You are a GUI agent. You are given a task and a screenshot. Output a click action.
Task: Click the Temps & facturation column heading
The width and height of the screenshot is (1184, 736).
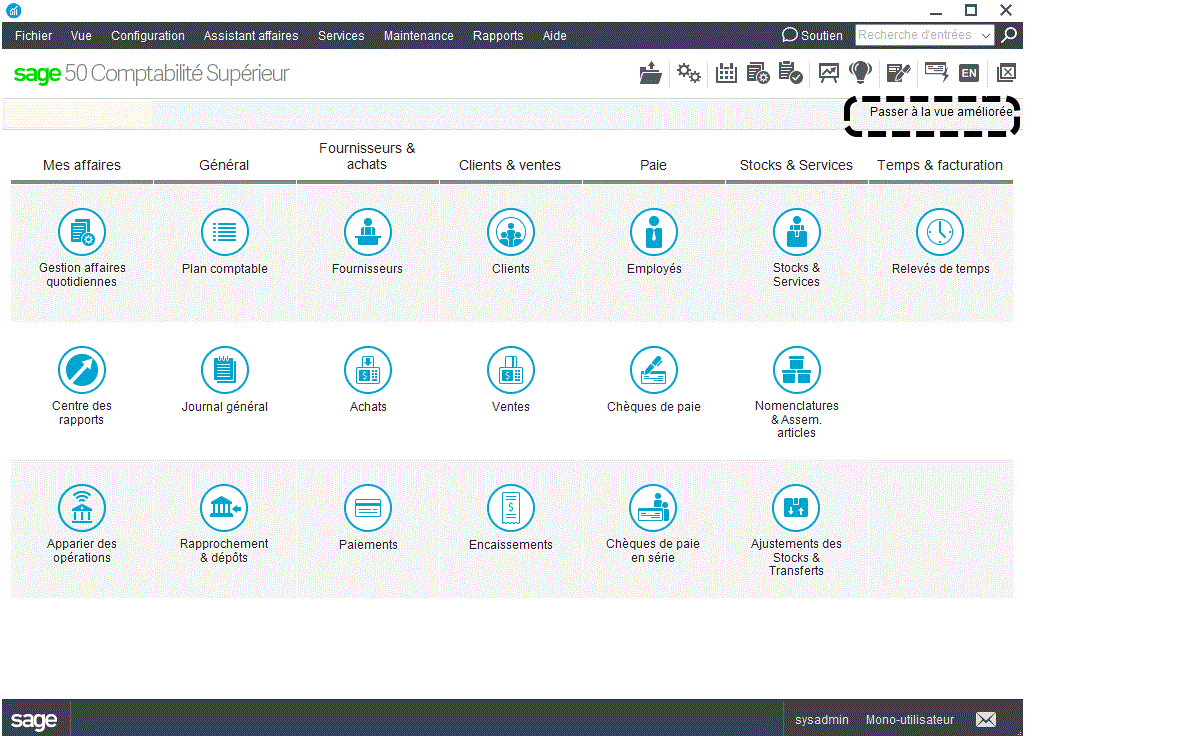[x=939, y=165]
